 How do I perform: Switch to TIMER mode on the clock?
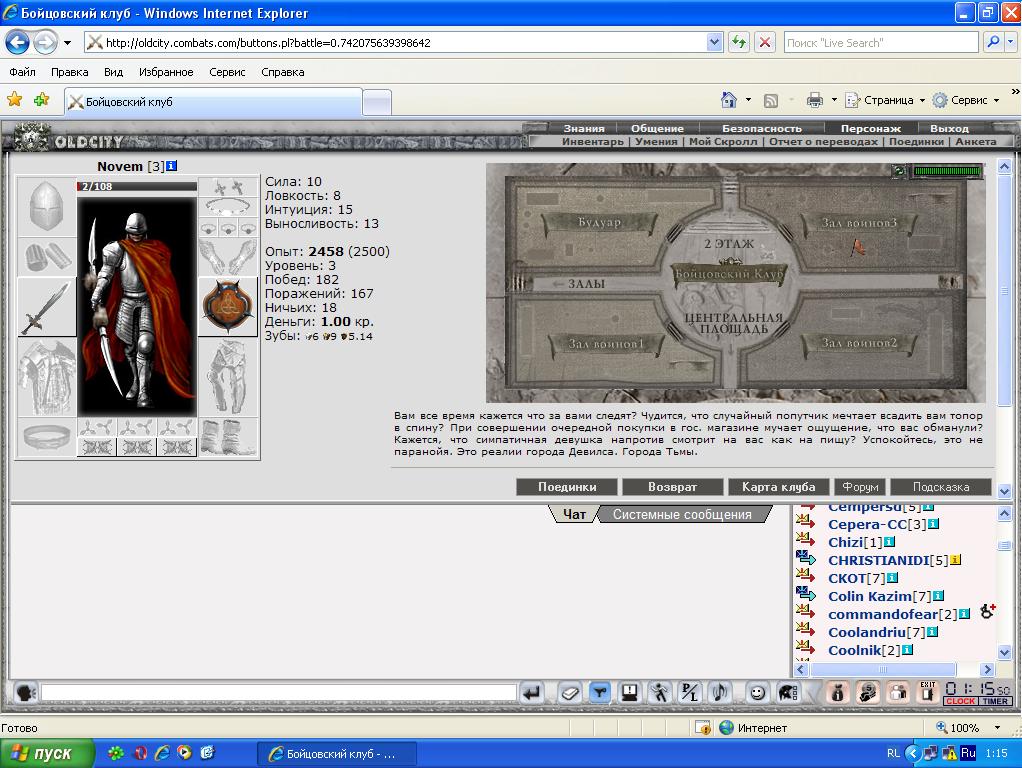[x=995, y=702]
